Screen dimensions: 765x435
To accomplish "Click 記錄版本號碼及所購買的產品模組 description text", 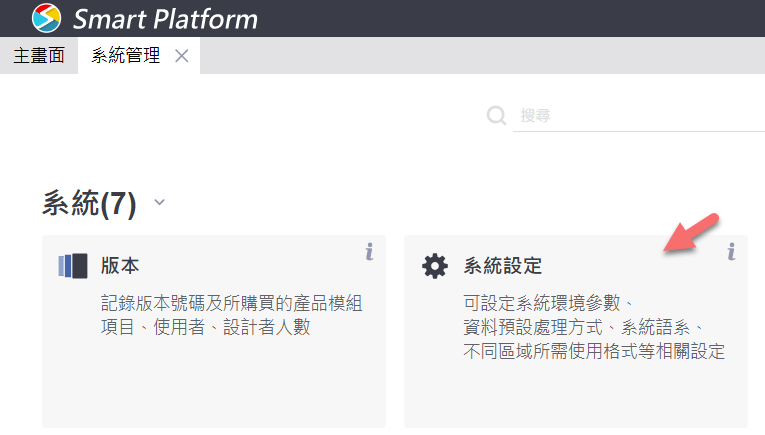I will 231,303.
